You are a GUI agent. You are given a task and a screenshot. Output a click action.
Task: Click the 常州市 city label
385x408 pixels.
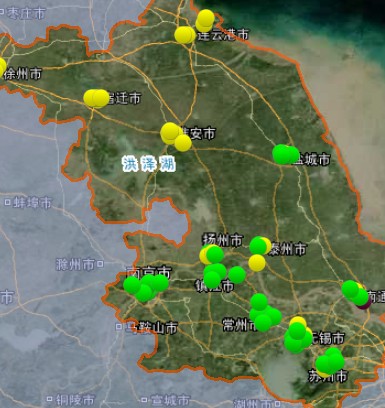tap(240, 325)
